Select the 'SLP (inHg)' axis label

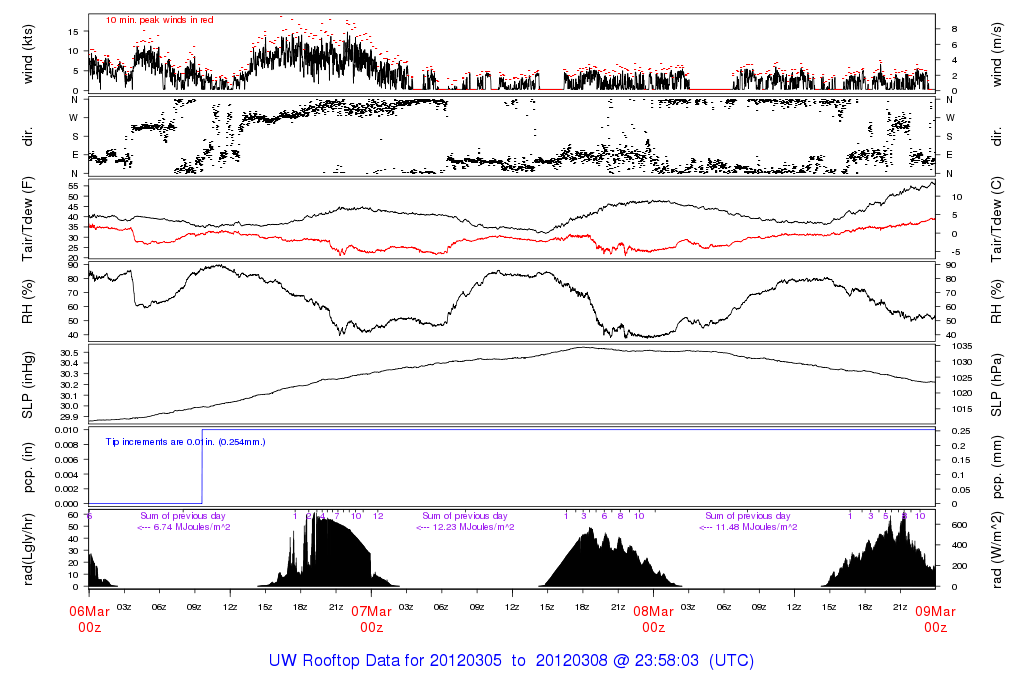[x=27, y=385]
